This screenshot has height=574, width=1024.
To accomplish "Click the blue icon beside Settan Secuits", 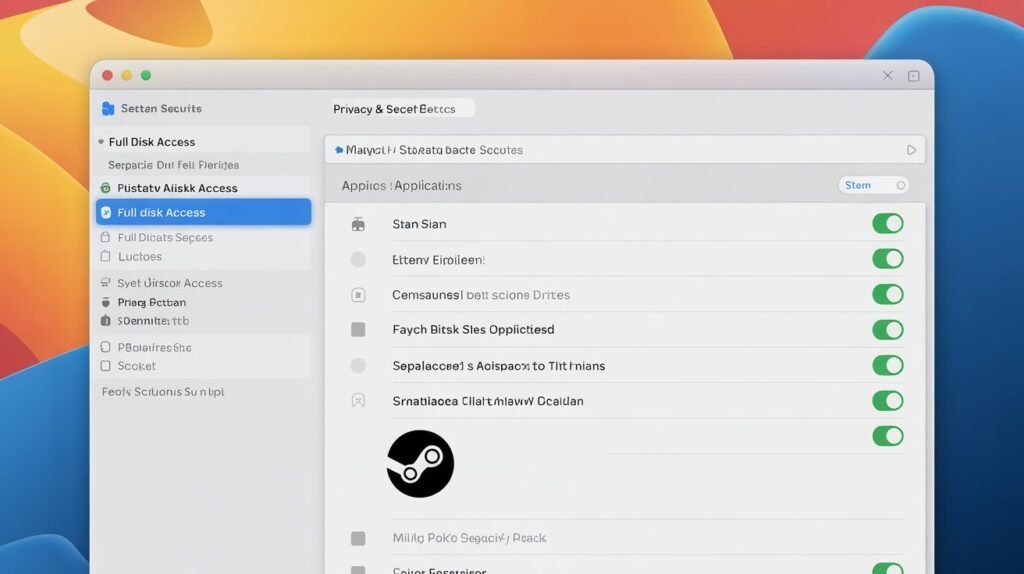I will pos(108,108).
